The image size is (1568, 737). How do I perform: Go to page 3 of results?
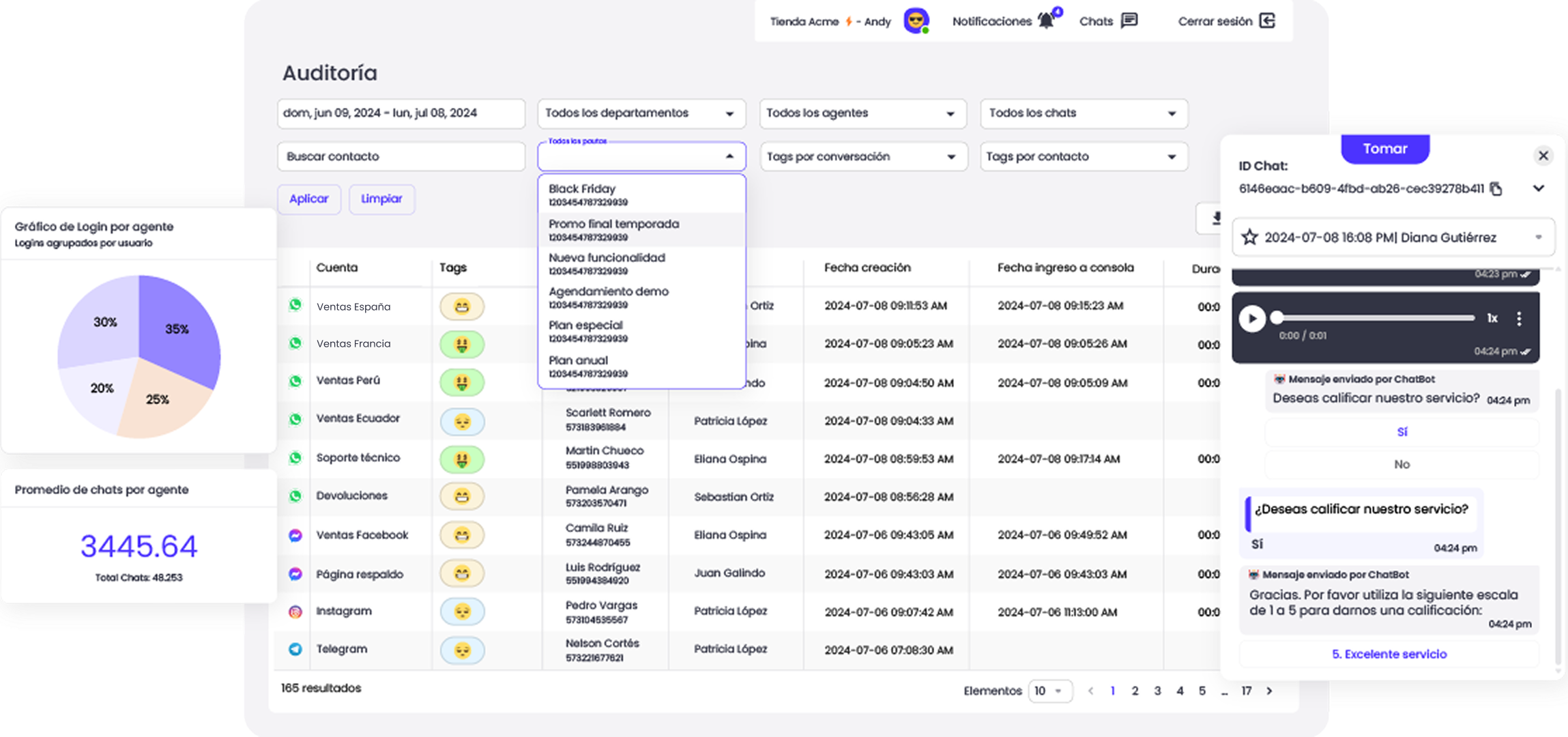1157,691
